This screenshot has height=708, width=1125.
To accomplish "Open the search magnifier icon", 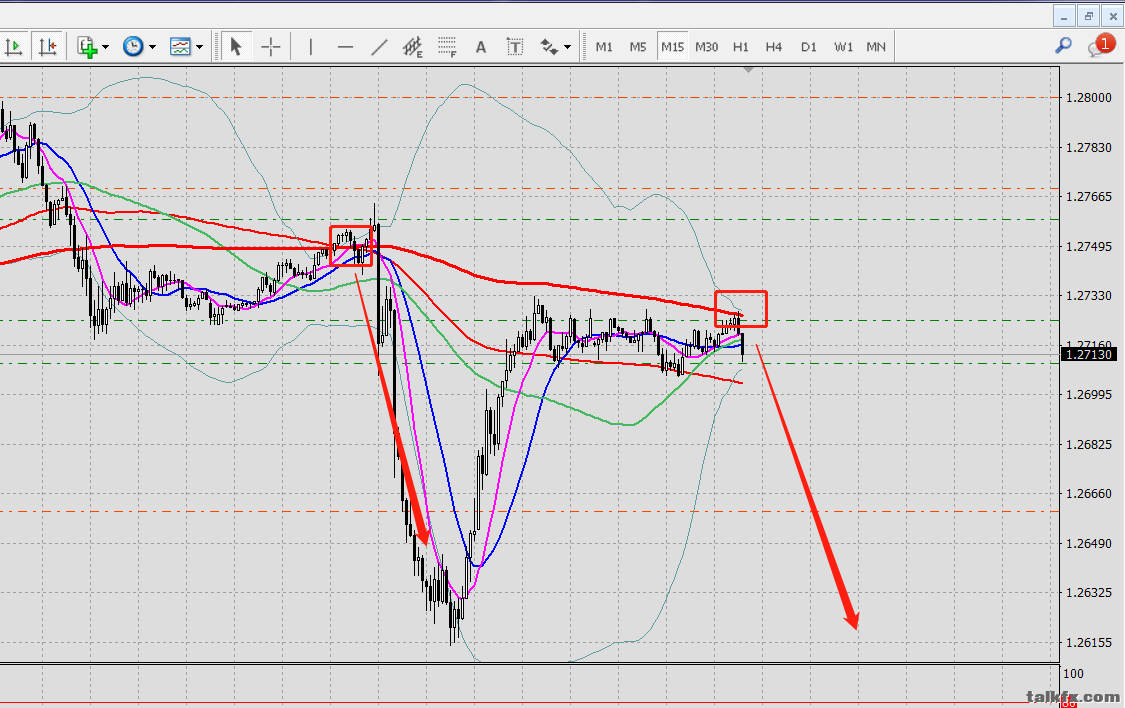I will point(1064,45).
